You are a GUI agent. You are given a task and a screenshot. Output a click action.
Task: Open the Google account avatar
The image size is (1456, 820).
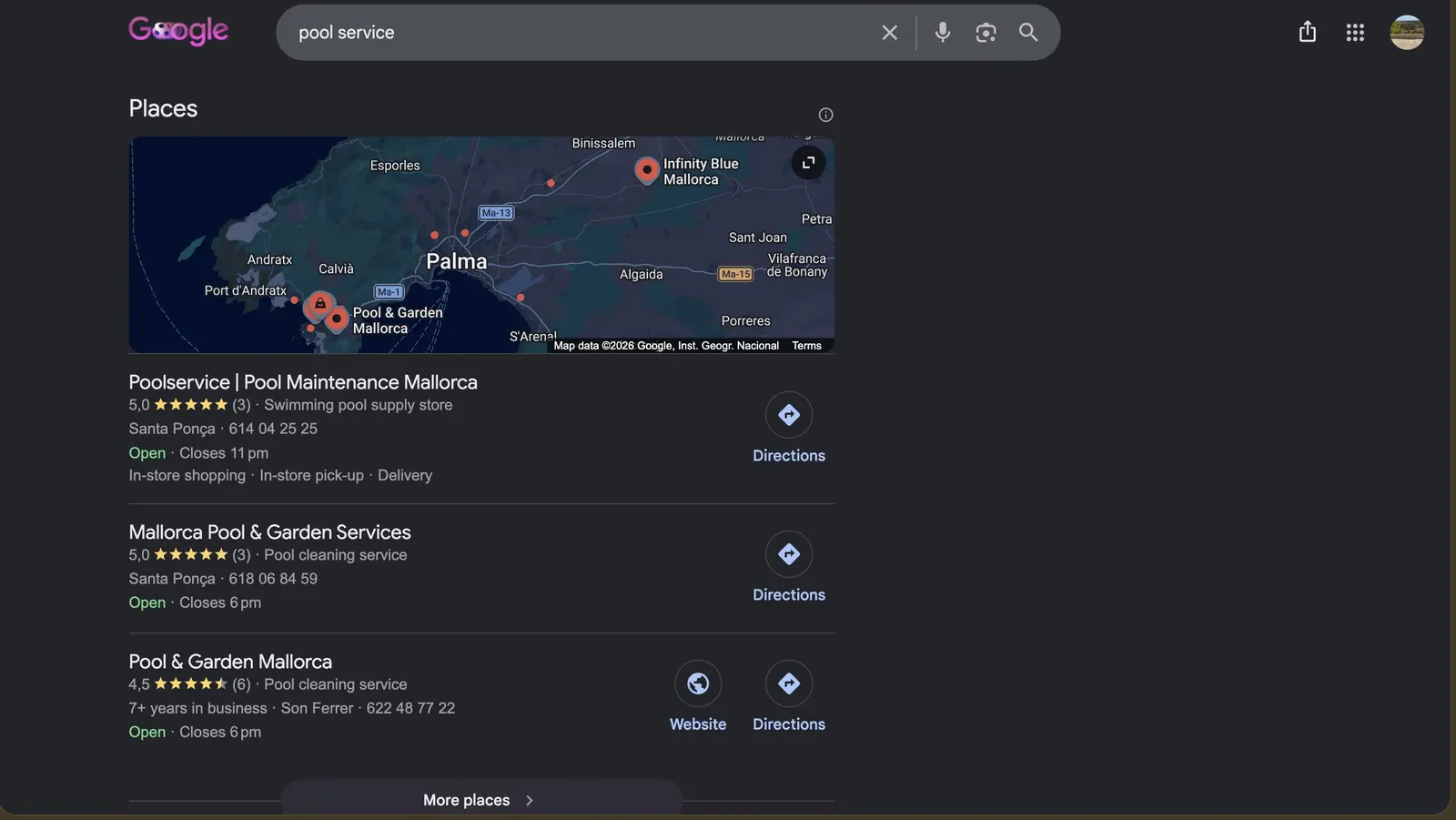click(1407, 33)
